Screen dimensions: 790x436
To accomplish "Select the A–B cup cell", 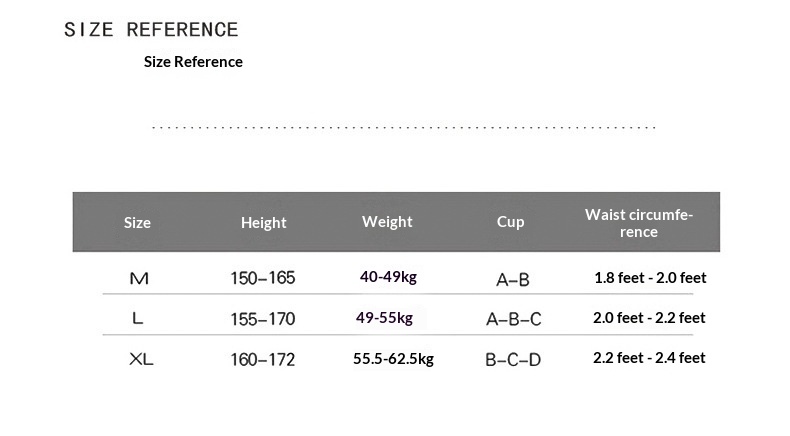I will point(513,280).
